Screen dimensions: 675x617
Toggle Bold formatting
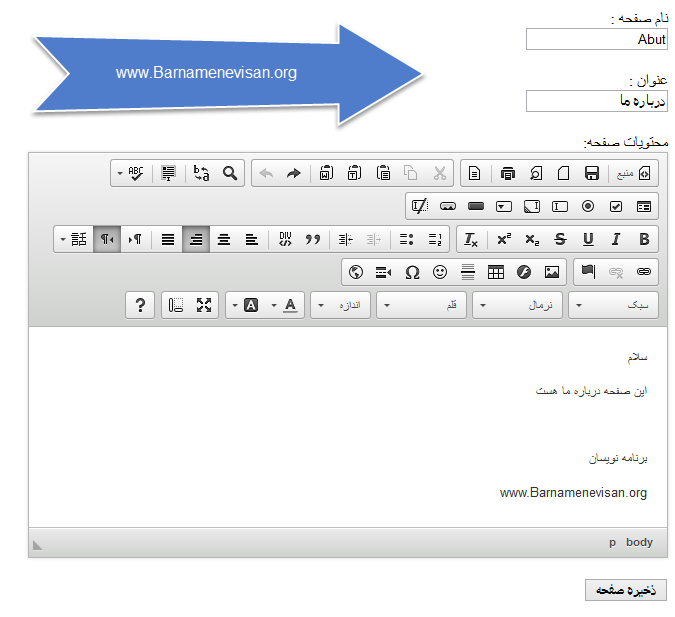[644, 239]
